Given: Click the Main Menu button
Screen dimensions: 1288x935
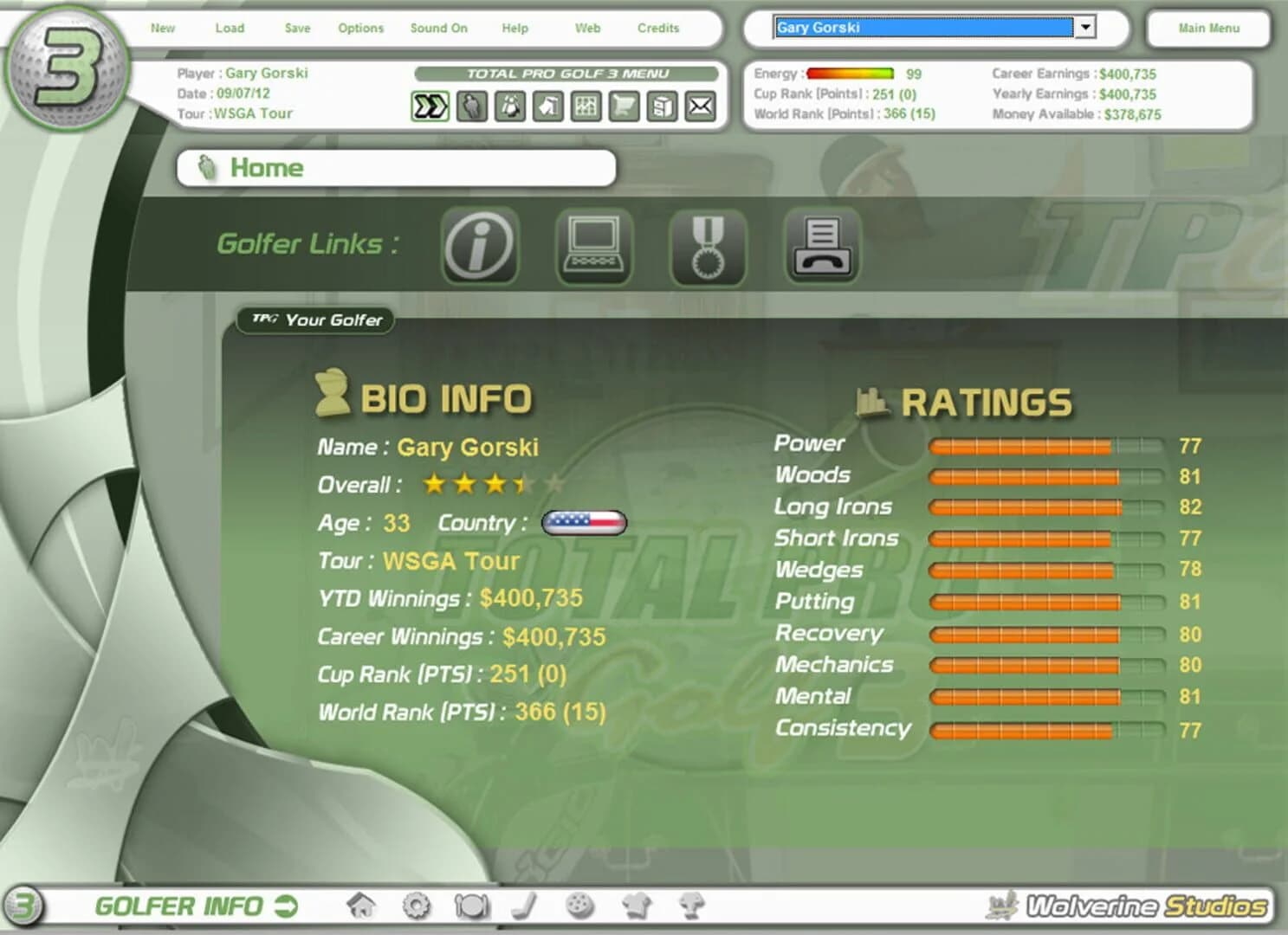Looking at the screenshot, I should (x=1207, y=27).
